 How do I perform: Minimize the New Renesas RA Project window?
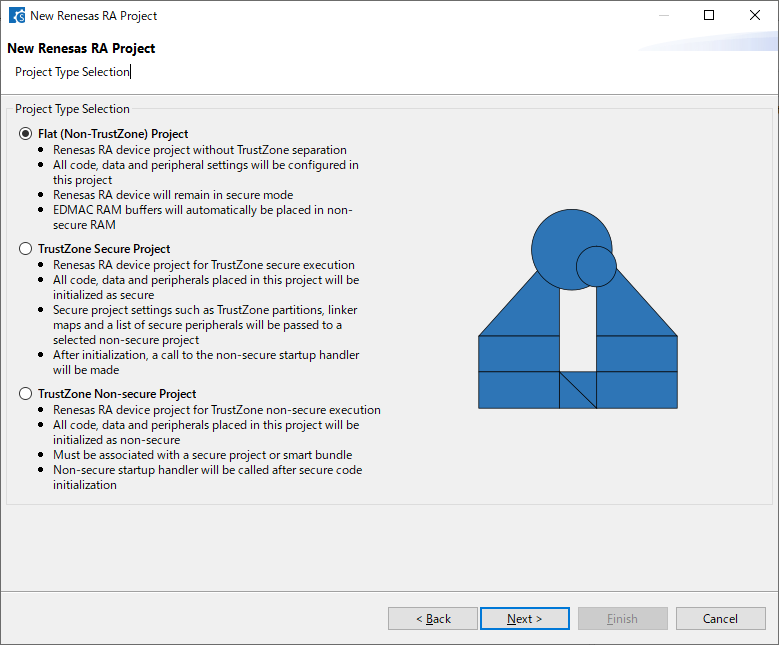pyautogui.click(x=662, y=15)
